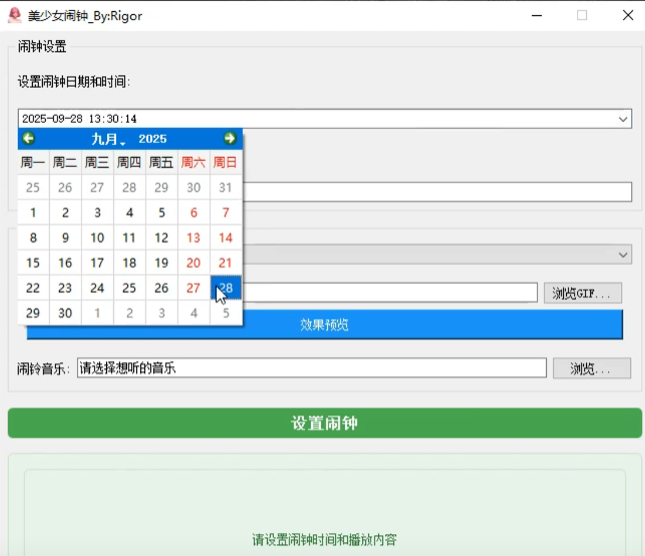Click the 周日 weekday header

point(226,162)
